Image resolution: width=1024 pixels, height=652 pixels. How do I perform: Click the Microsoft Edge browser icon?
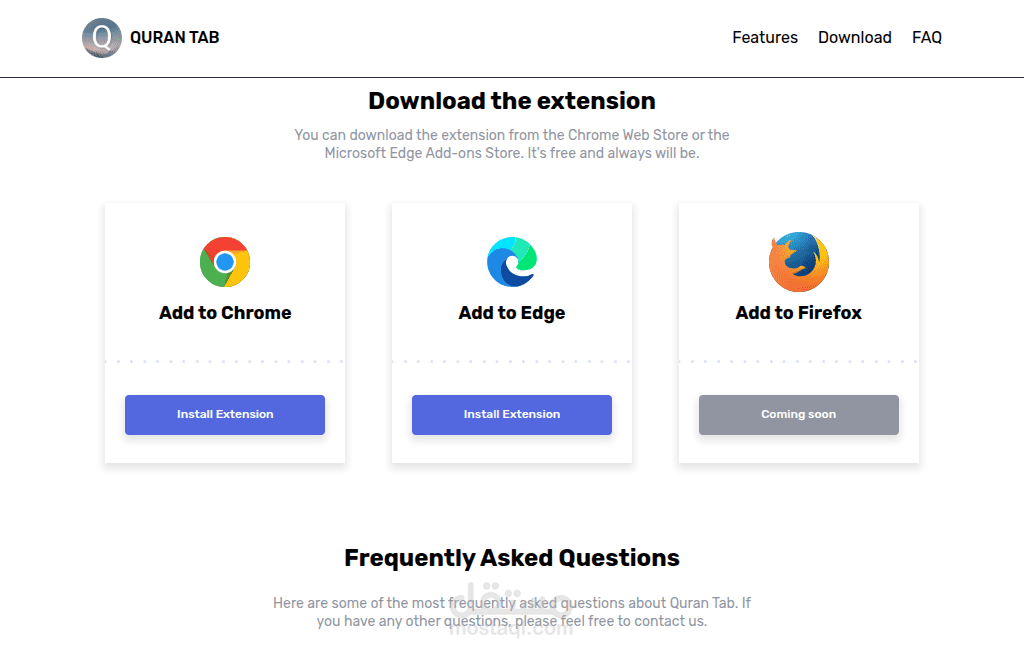click(512, 262)
